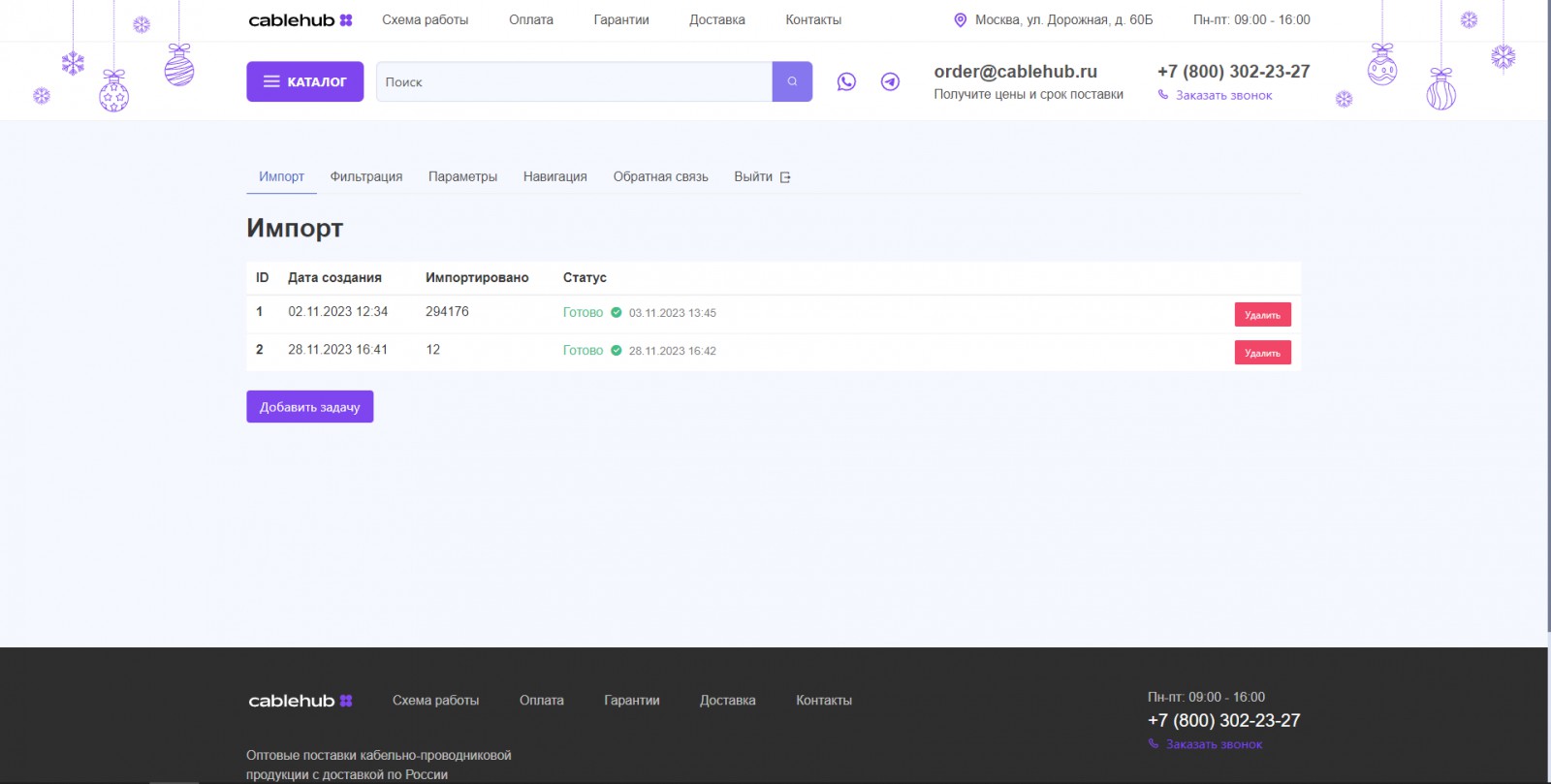Image resolution: width=1551 pixels, height=784 pixels.
Task: Click the Moscow address text in header
Action: [x=1063, y=19]
